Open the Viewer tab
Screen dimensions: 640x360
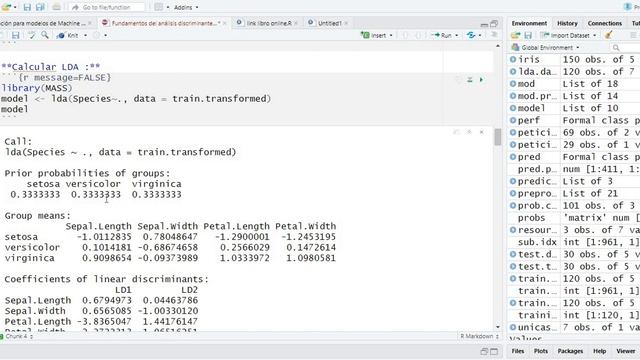tap(625, 351)
